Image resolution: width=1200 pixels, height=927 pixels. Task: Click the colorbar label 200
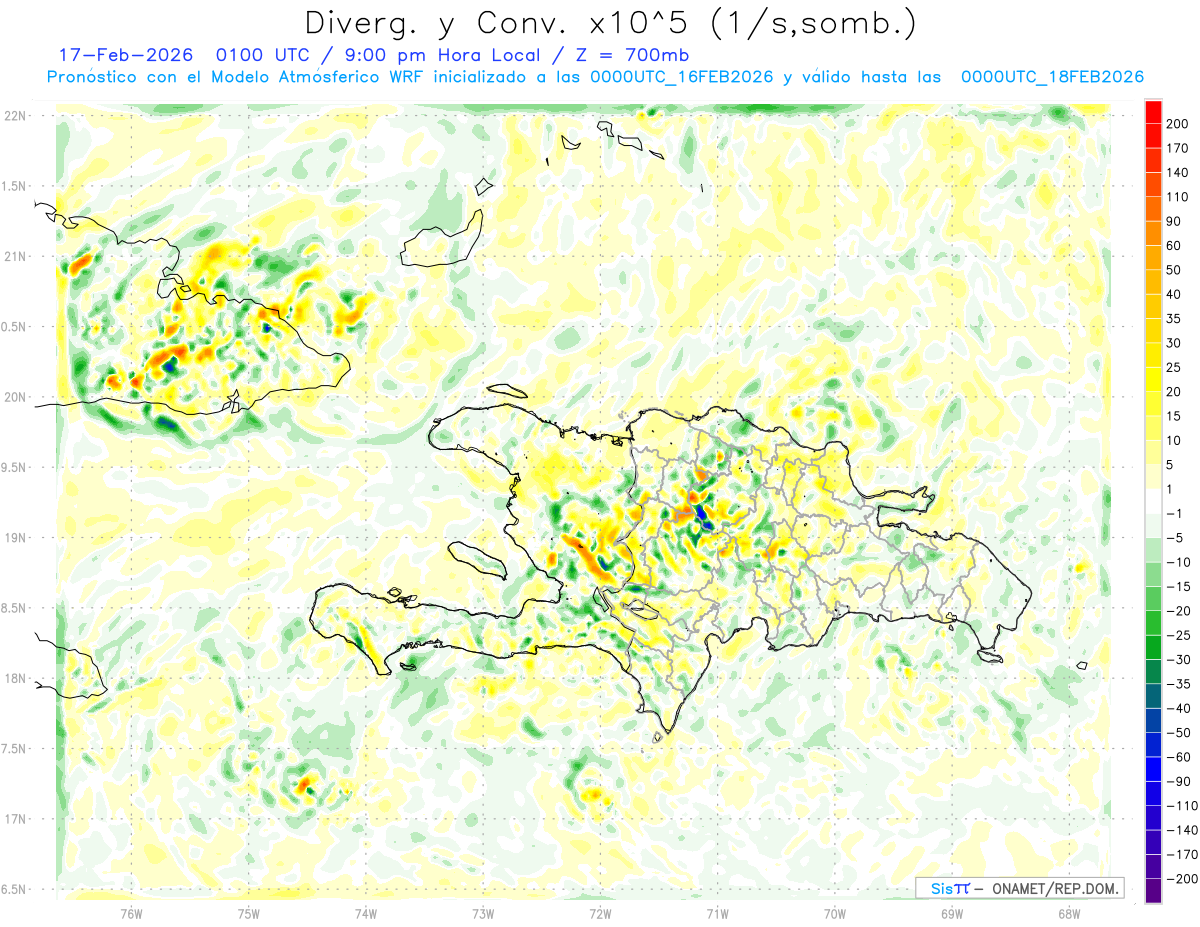(x=1178, y=124)
